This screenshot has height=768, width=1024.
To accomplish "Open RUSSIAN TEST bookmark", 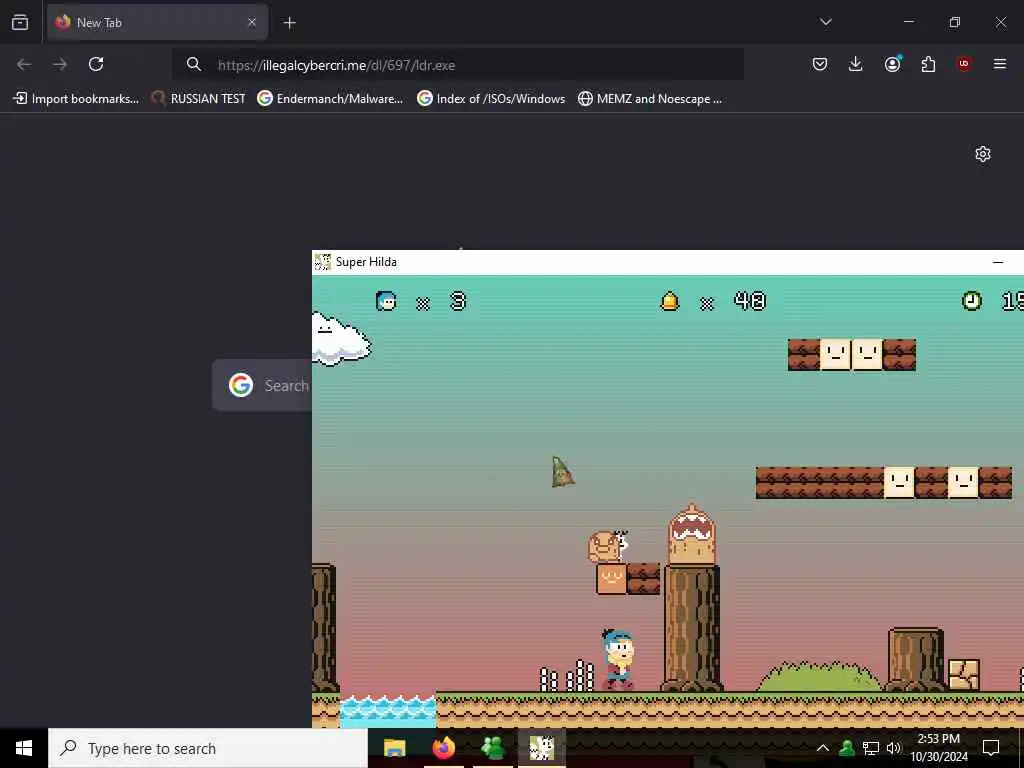I will 198,99.
